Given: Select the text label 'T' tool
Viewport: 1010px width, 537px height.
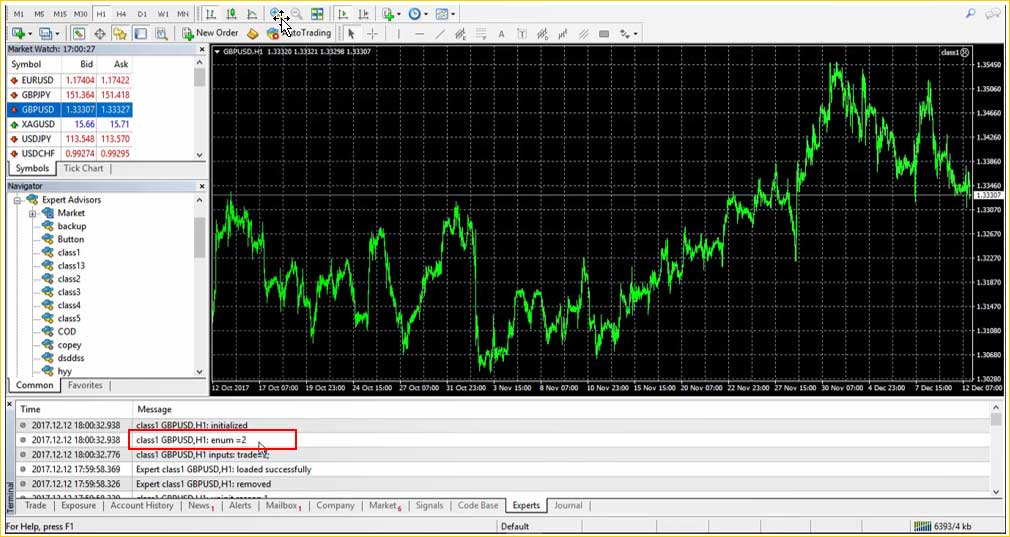Looking at the screenshot, I should [x=522, y=33].
